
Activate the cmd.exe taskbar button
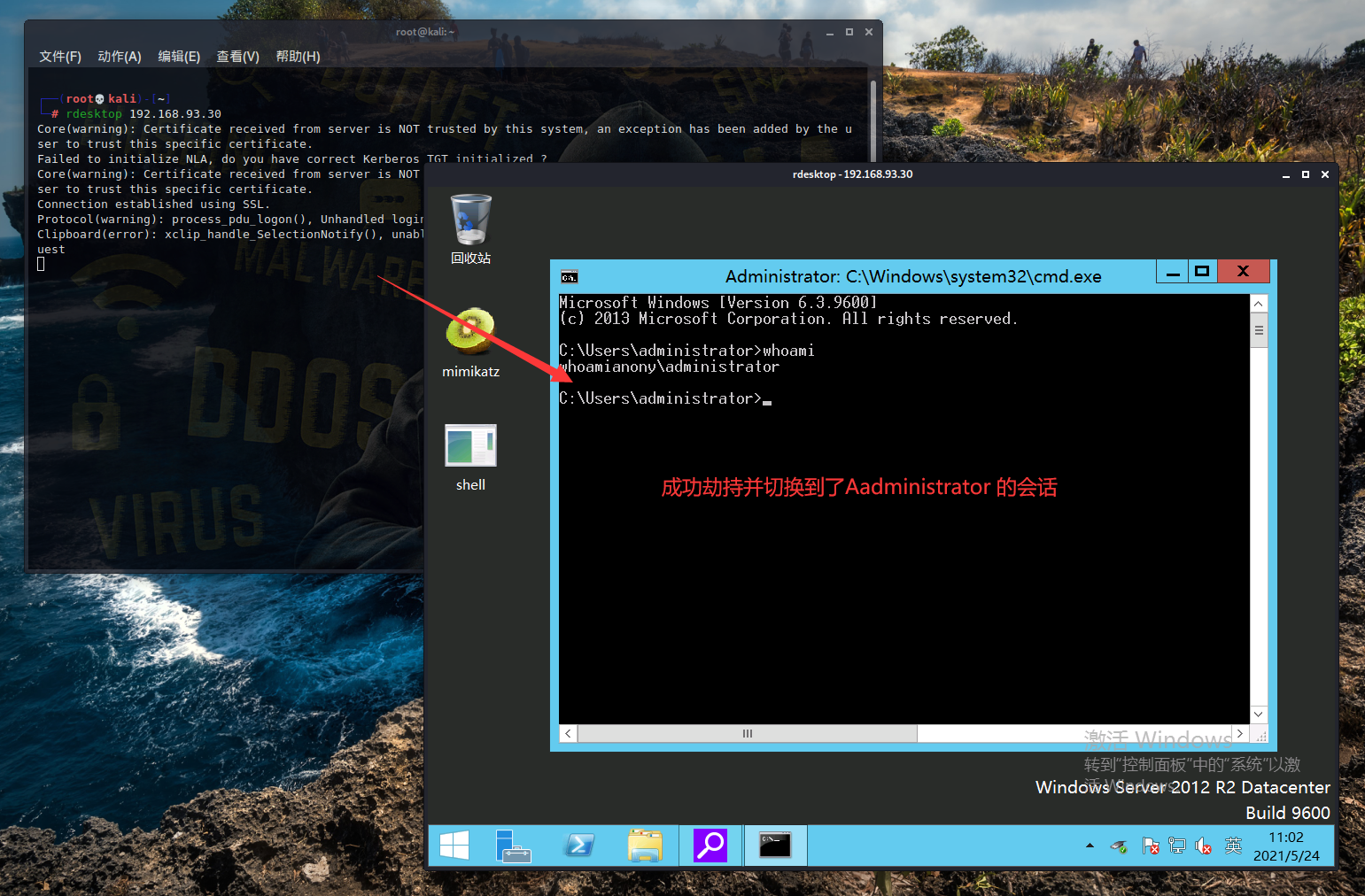pyautogui.click(x=775, y=846)
